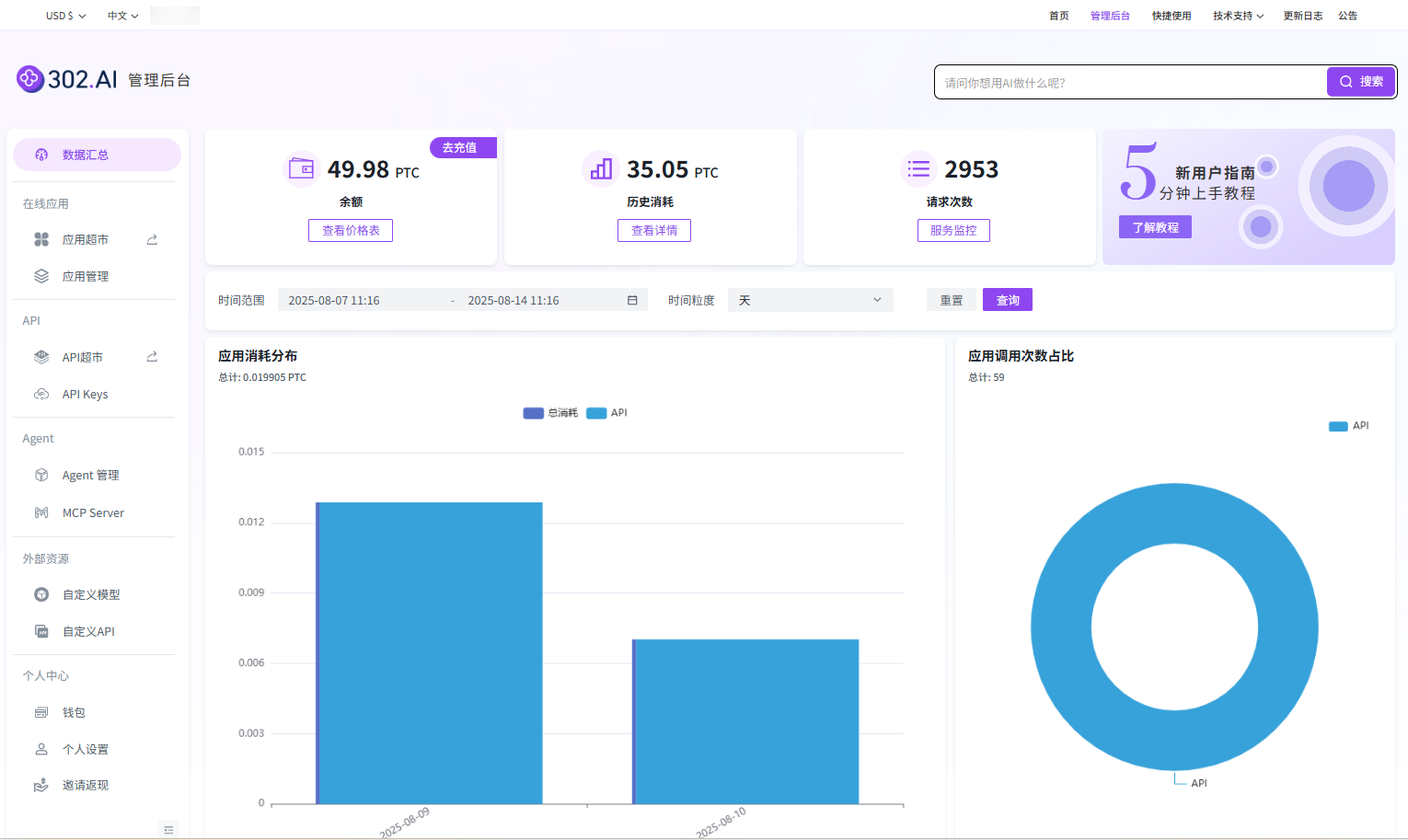This screenshot has height=840, width=1408.
Task: Open MCP Server in the sidebar
Action: (94, 512)
